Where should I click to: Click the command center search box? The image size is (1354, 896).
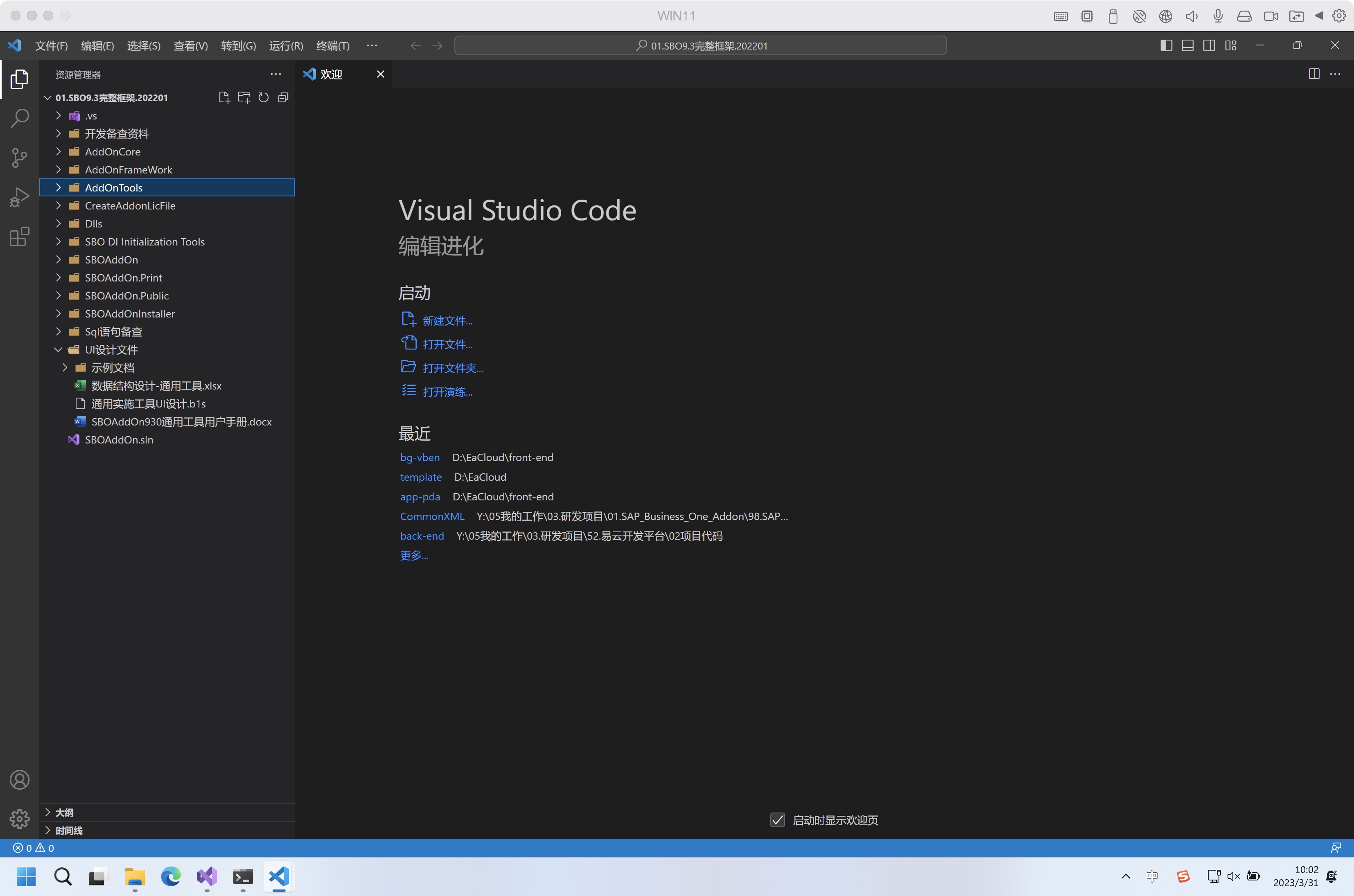click(700, 46)
